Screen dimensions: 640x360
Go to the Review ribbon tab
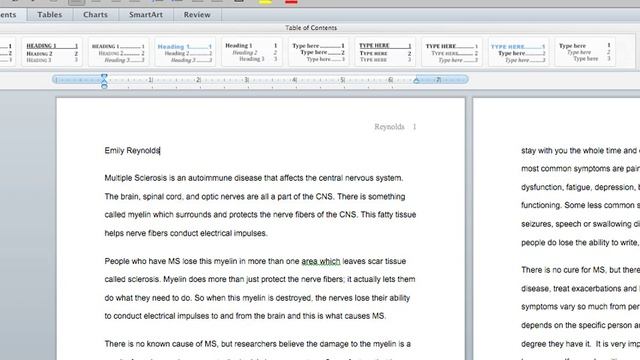[x=197, y=15]
